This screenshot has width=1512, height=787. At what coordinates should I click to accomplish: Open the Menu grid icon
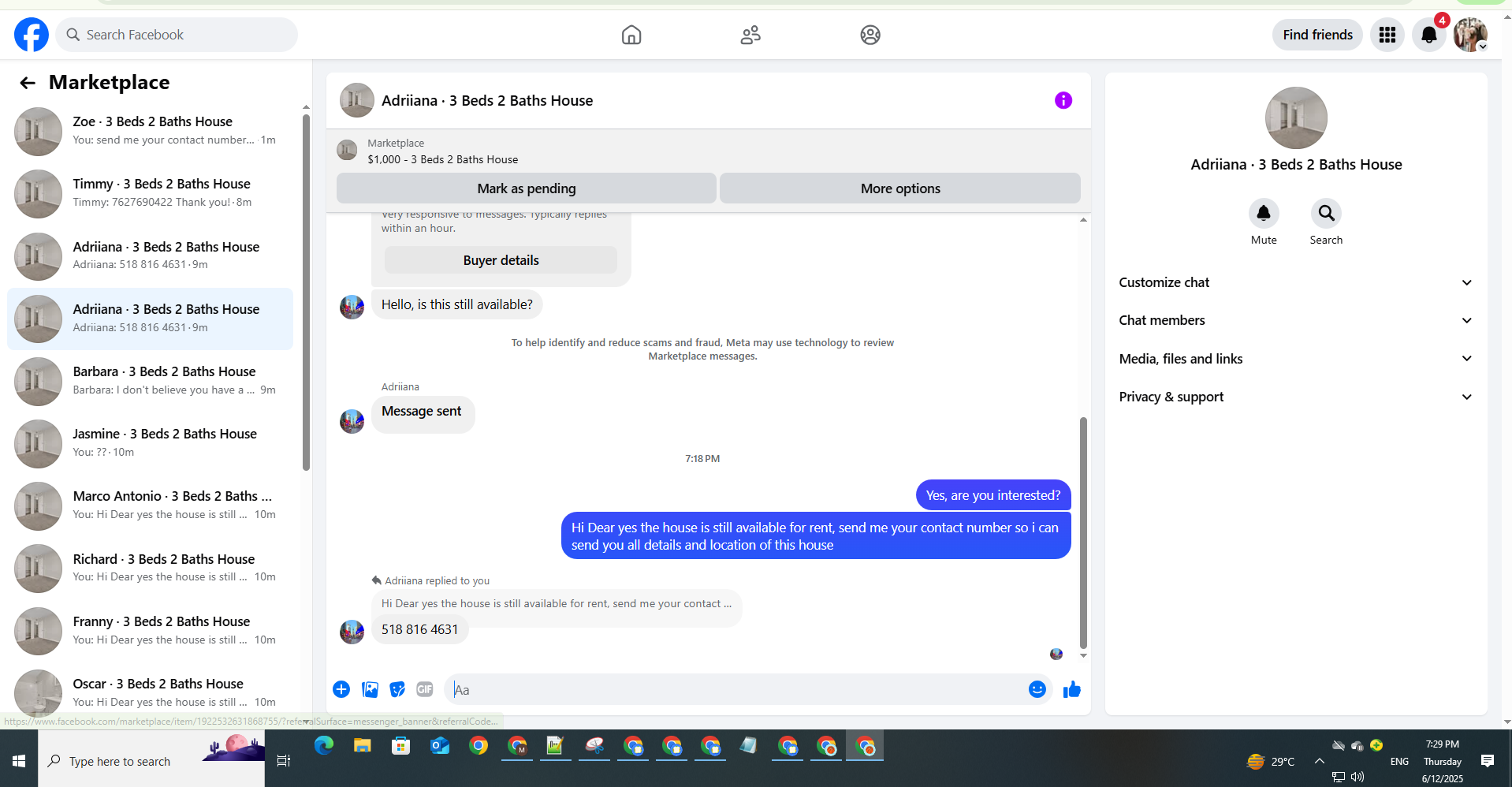pos(1387,35)
